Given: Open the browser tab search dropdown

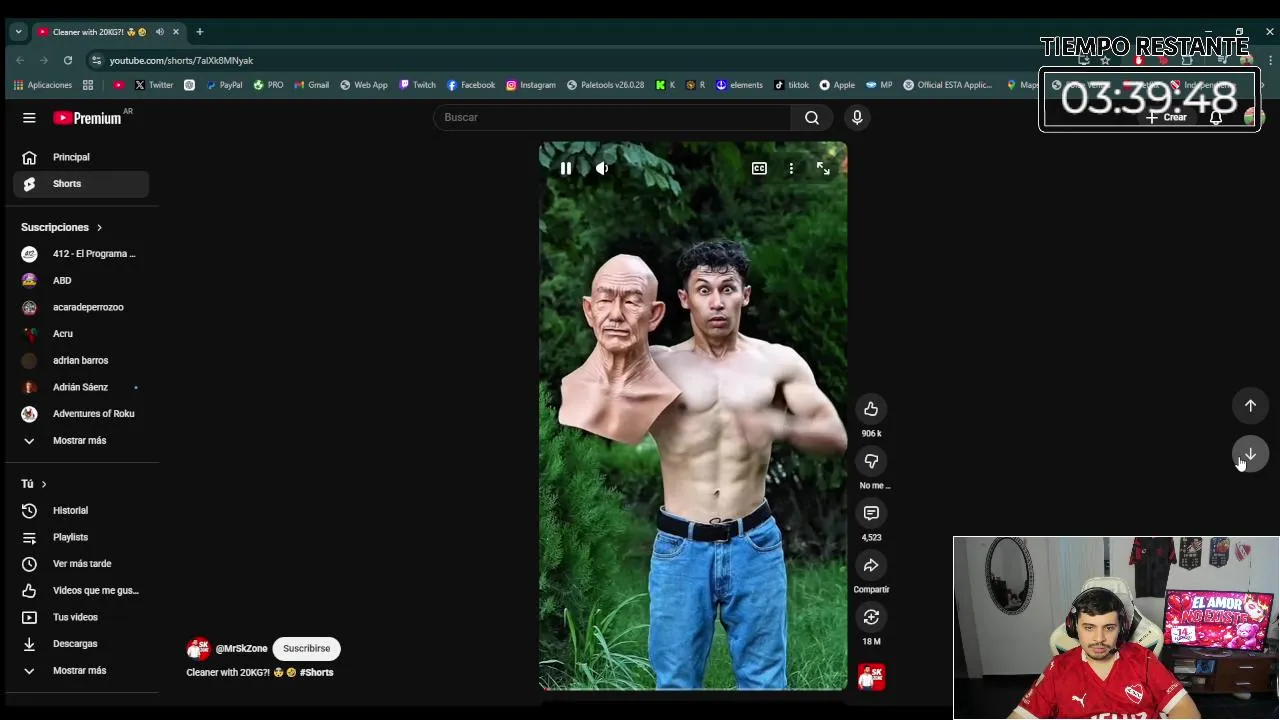Looking at the screenshot, I should (x=18, y=32).
